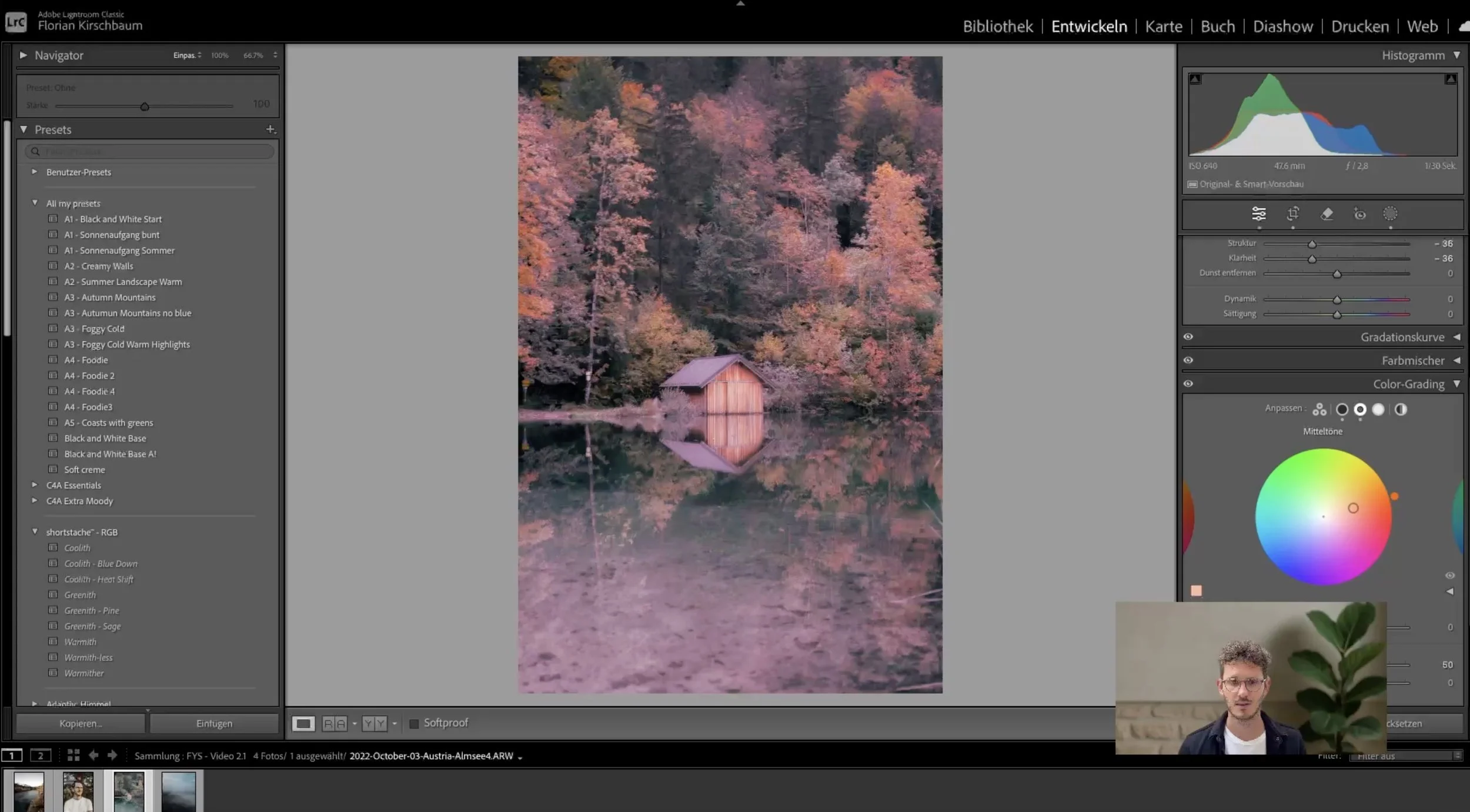
Task: Open grid view icon in filmstrip bar
Action: (73, 755)
